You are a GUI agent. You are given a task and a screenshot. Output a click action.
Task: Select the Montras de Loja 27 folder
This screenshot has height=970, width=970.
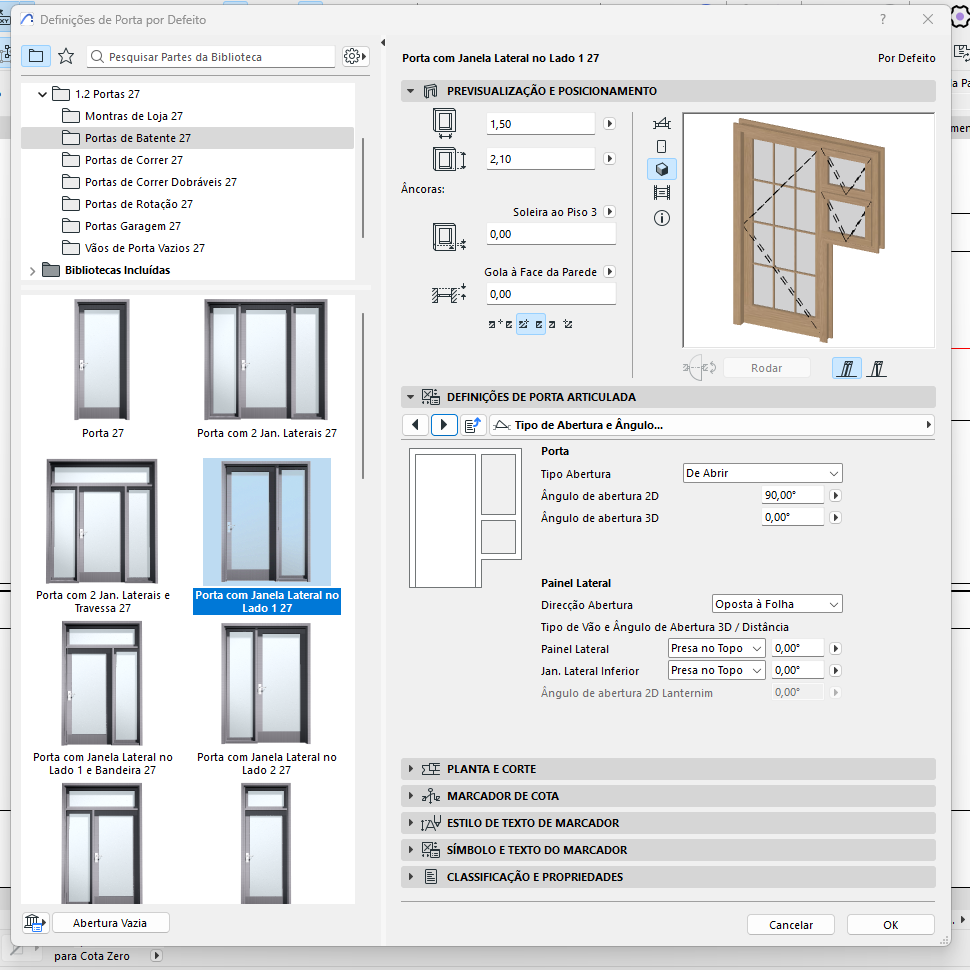(x=134, y=116)
